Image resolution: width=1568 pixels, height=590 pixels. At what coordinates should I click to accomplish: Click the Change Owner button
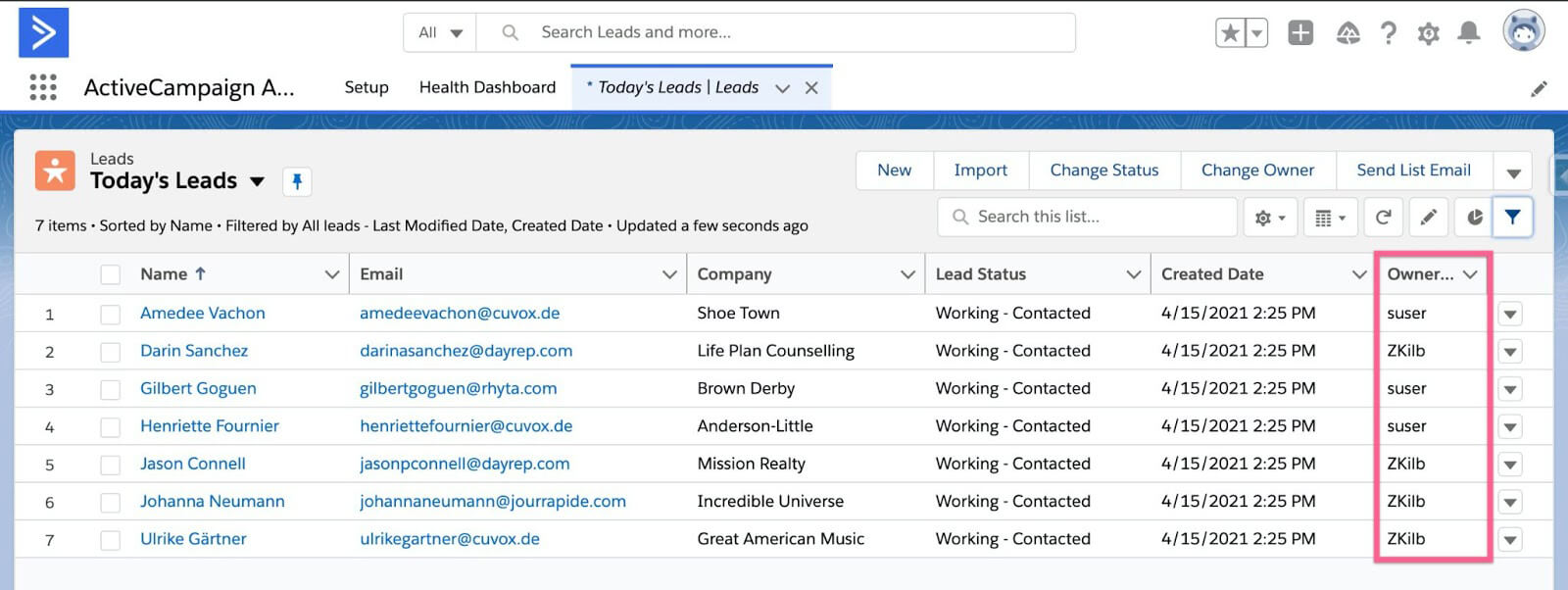[x=1257, y=171]
